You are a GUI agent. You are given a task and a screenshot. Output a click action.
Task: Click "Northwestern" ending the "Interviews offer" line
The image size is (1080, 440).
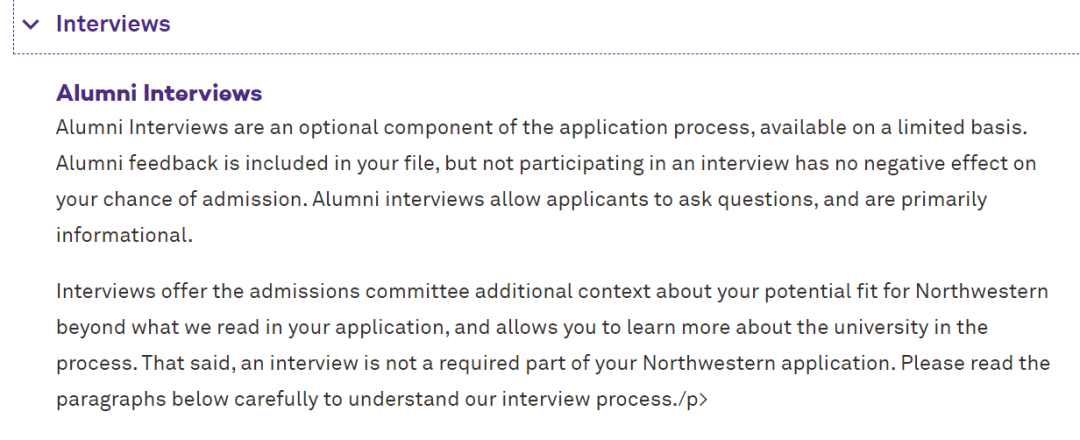(x=982, y=291)
